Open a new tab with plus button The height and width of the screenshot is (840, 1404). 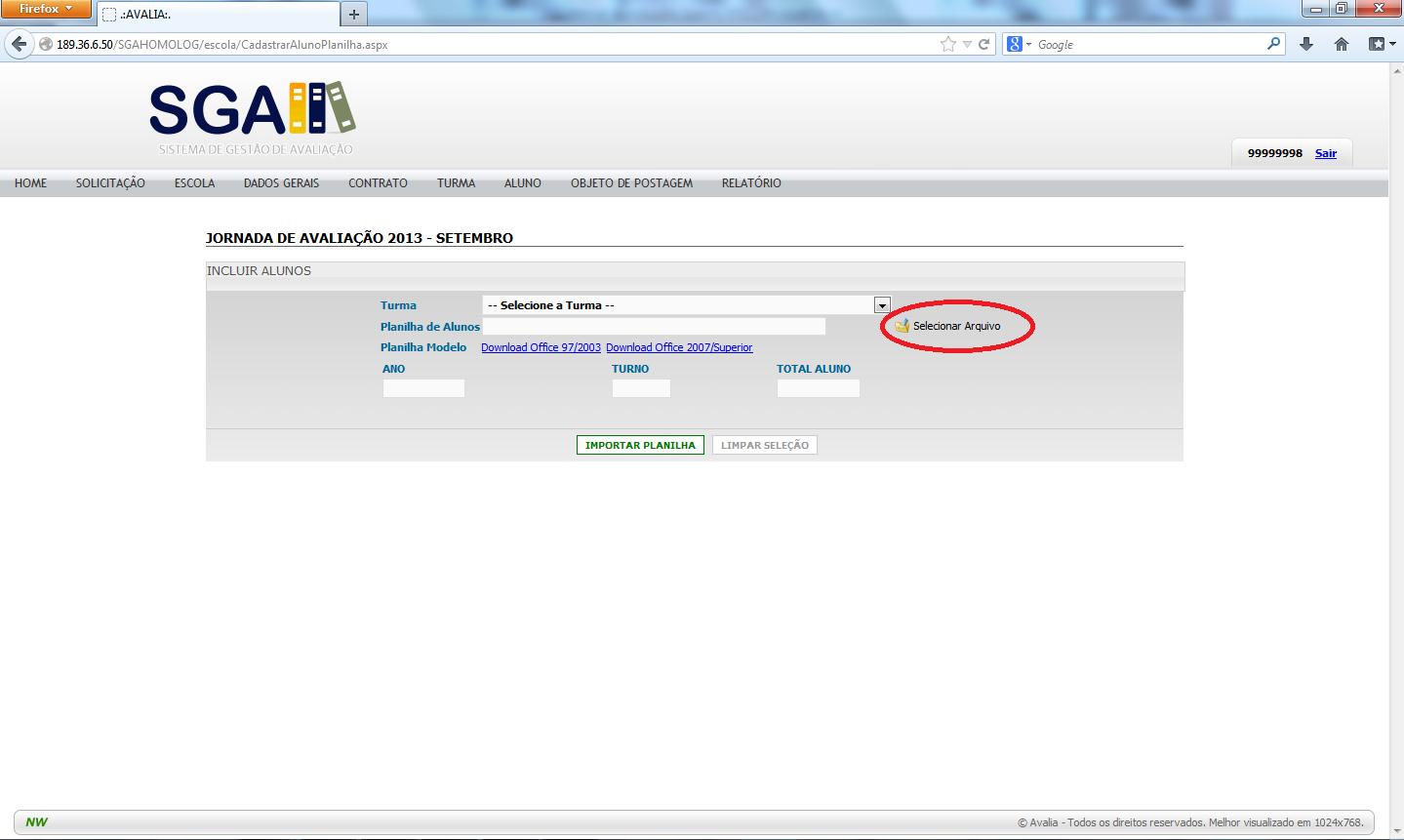354,15
